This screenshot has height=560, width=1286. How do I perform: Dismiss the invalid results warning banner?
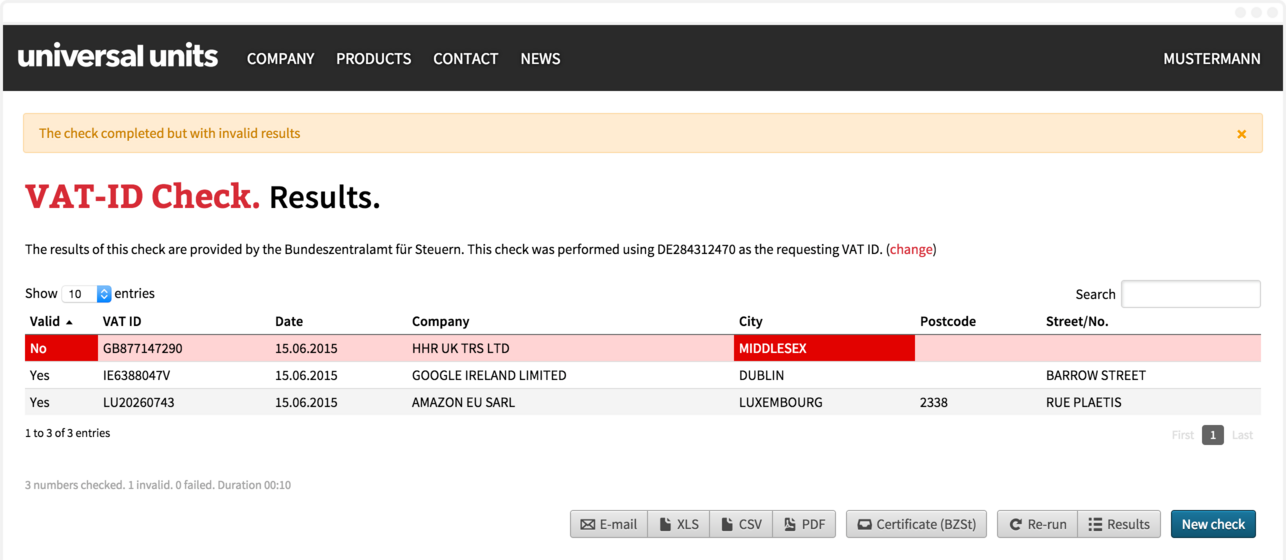tap(1241, 134)
